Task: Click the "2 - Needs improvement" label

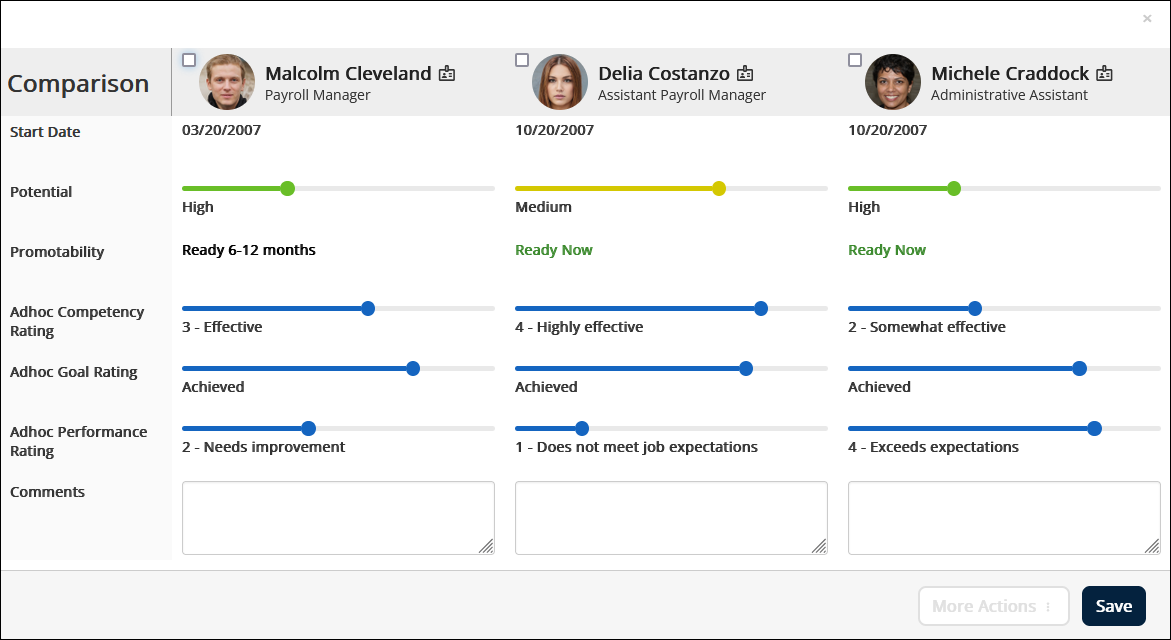Action: coord(264,447)
